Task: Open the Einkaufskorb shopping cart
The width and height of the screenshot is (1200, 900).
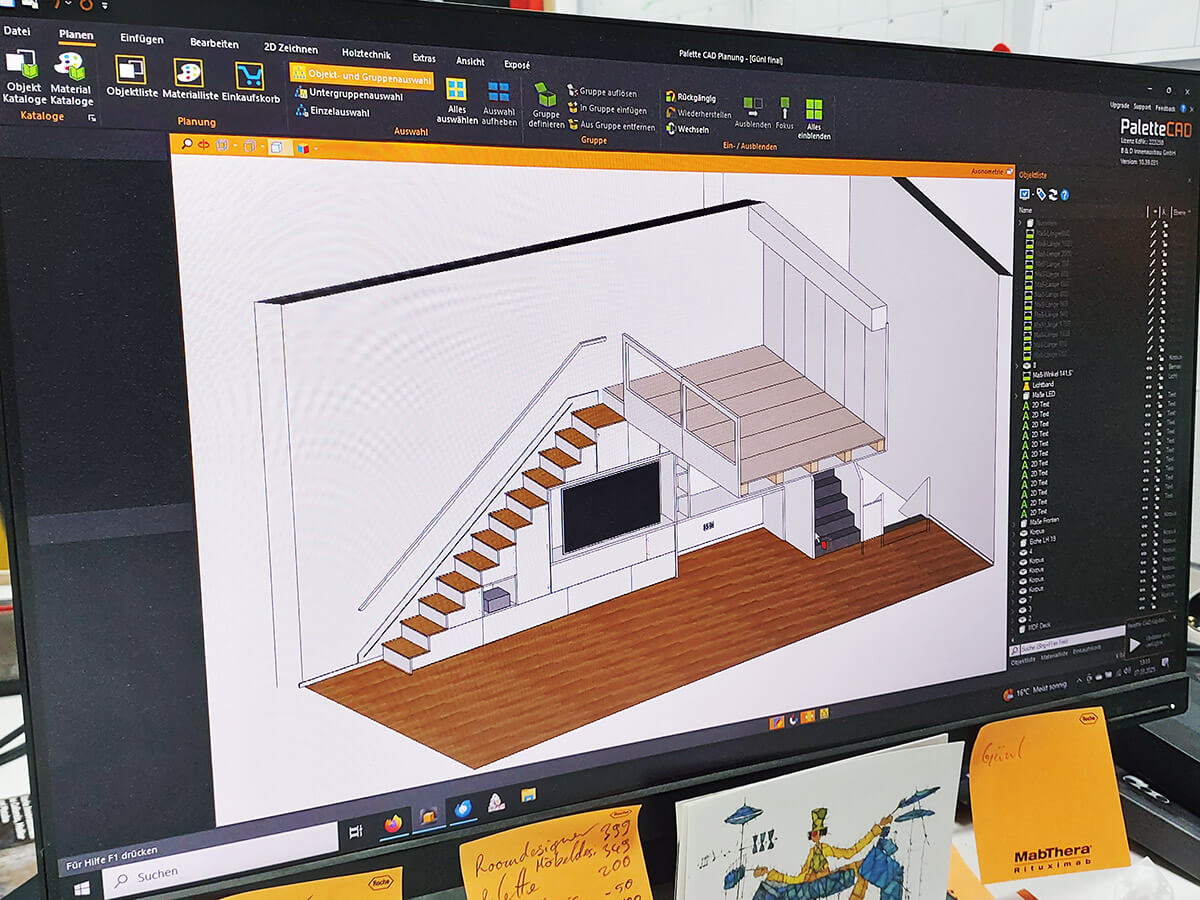Action: click(x=249, y=83)
